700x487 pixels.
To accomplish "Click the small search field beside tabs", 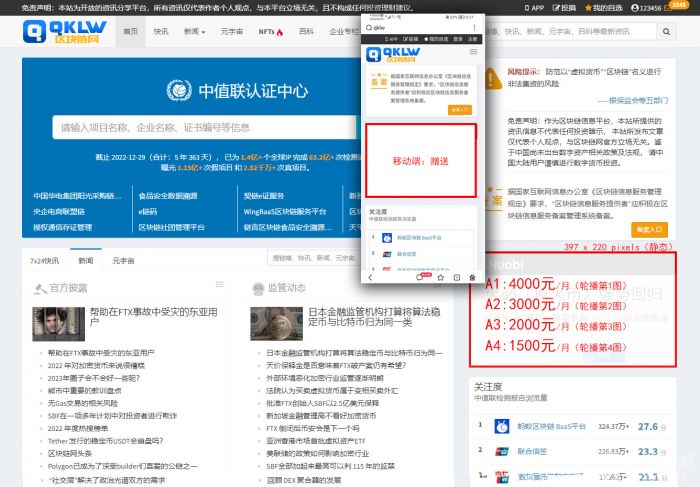I will point(313,258).
